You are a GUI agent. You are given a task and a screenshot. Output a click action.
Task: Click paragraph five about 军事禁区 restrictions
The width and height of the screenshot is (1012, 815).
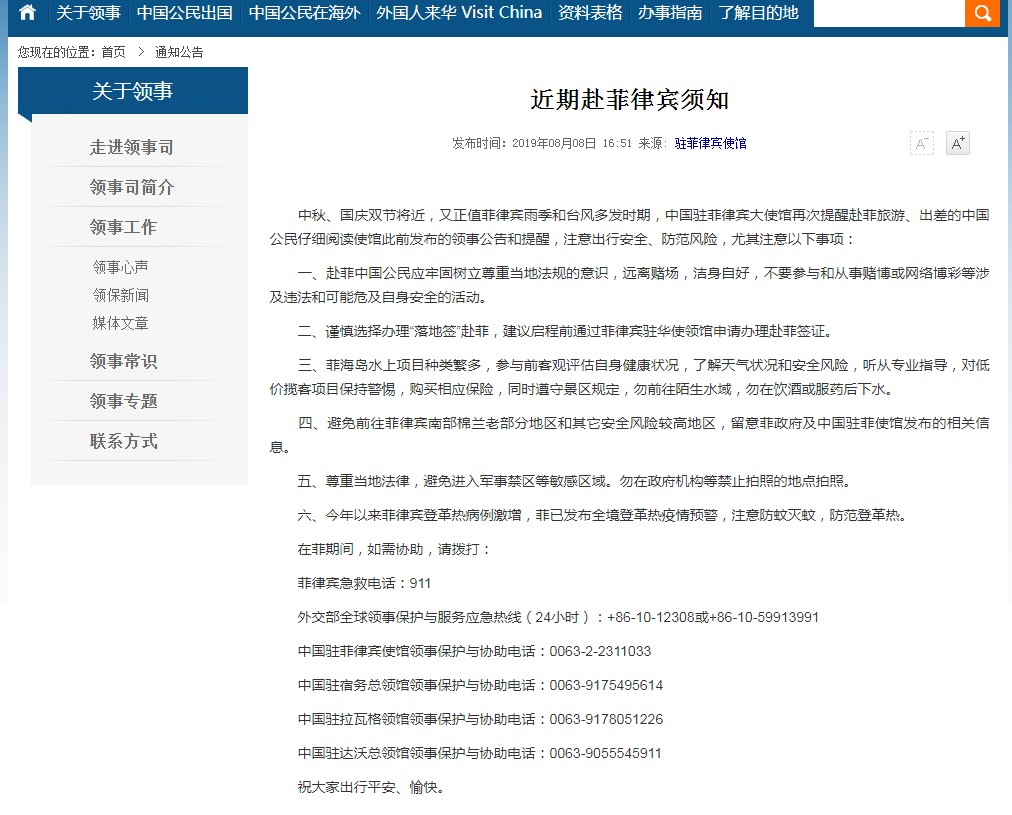coord(576,481)
